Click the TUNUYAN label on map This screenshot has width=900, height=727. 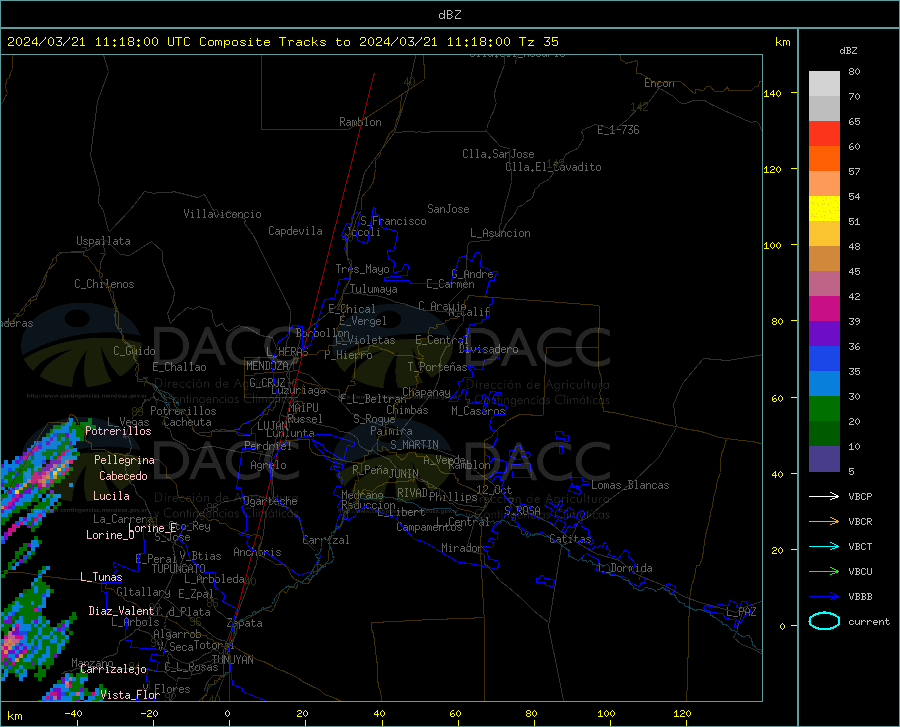pyautogui.click(x=232, y=660)
